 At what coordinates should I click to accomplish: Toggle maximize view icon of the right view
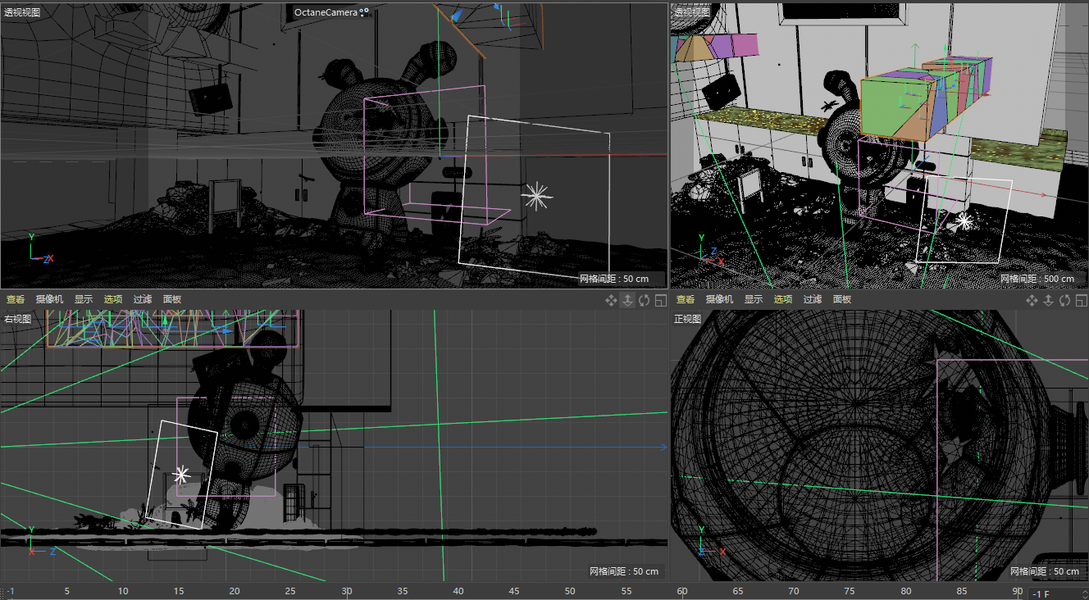(660, 300)
